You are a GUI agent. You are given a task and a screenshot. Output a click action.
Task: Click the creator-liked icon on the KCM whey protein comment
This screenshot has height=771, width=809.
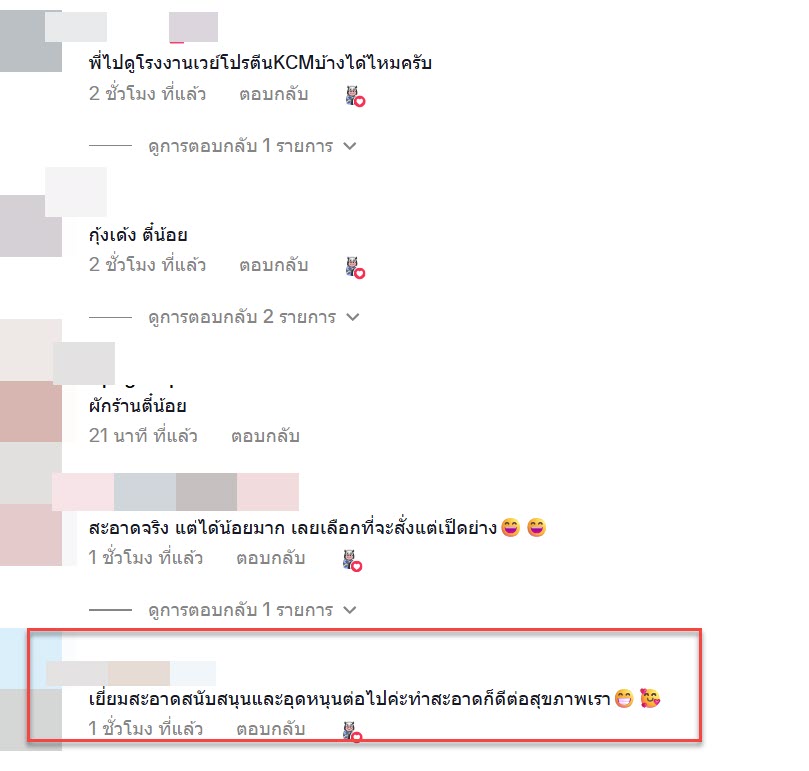355,97
